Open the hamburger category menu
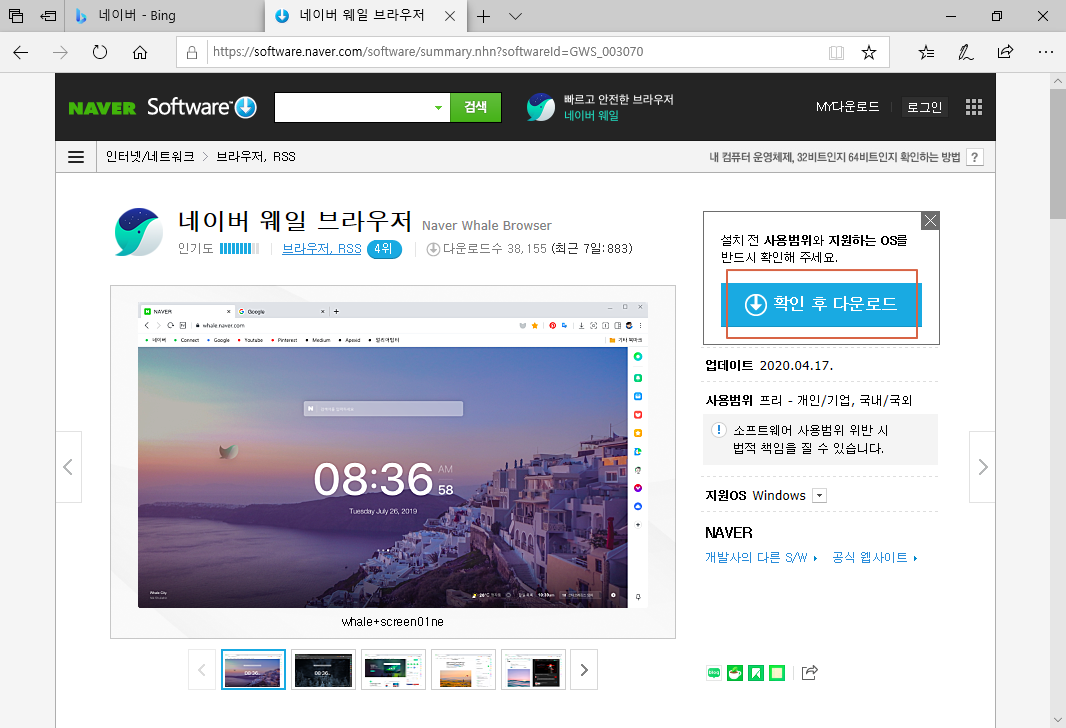This screenshot has height=728, width=1066. (x=76, y=157)
